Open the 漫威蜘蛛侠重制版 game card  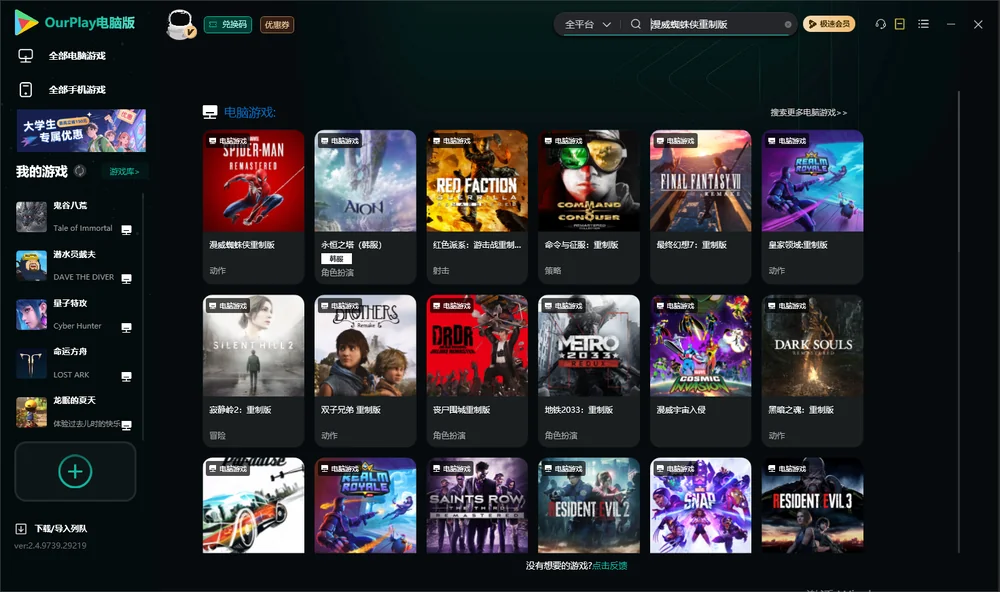[253, 207]
